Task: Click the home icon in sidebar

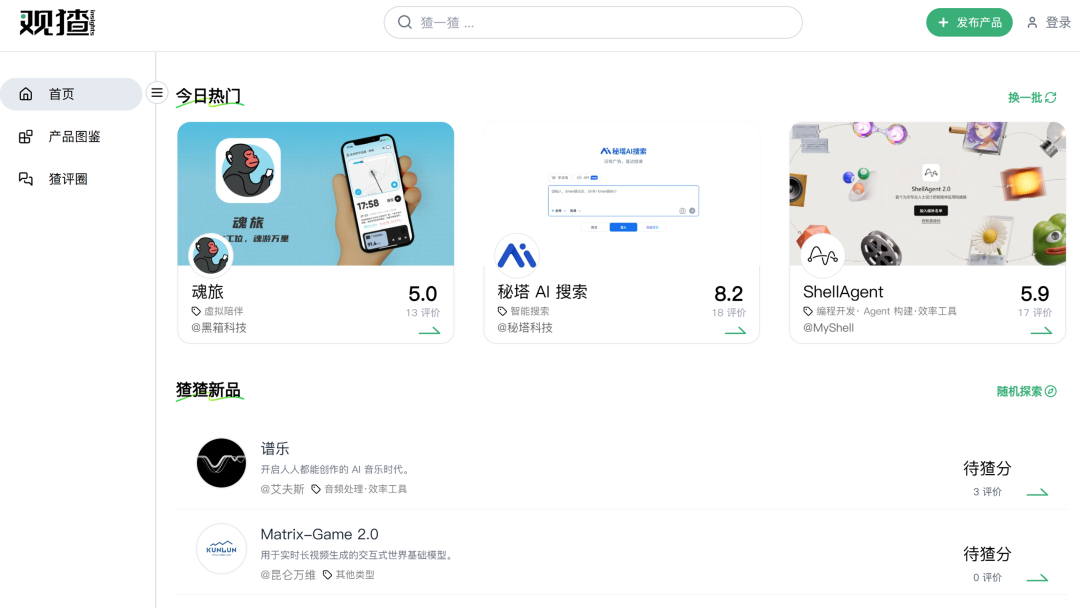Action: 25,94
